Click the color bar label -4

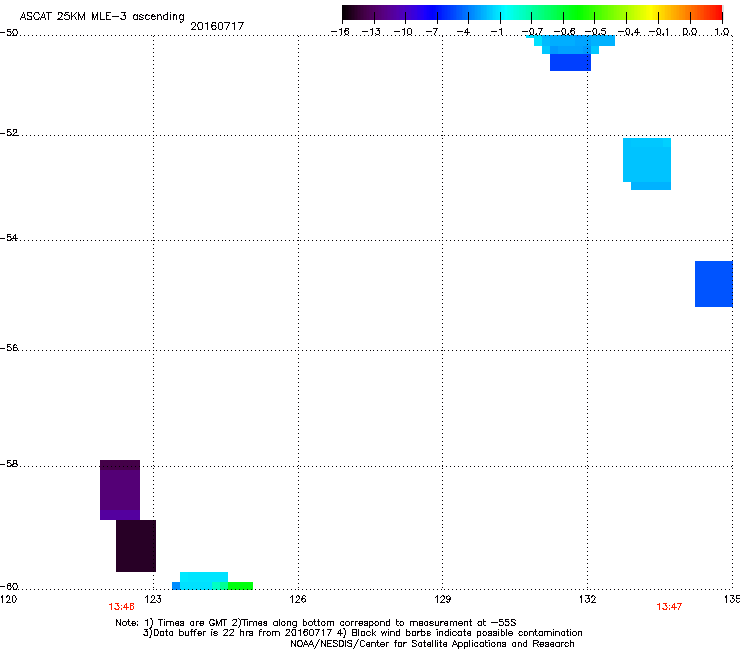463,32
